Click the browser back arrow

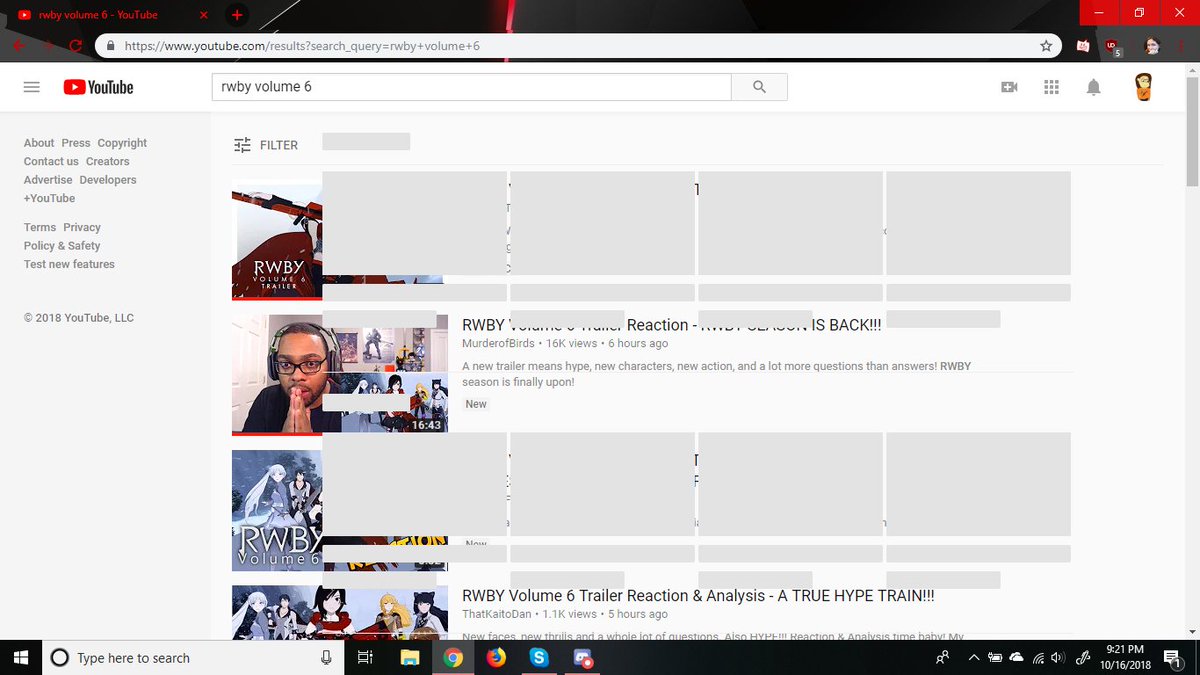(x=19, y=46)
